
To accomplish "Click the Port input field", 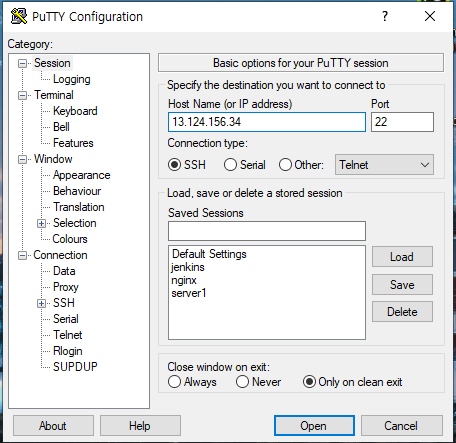I will click(x=402, y=122).
